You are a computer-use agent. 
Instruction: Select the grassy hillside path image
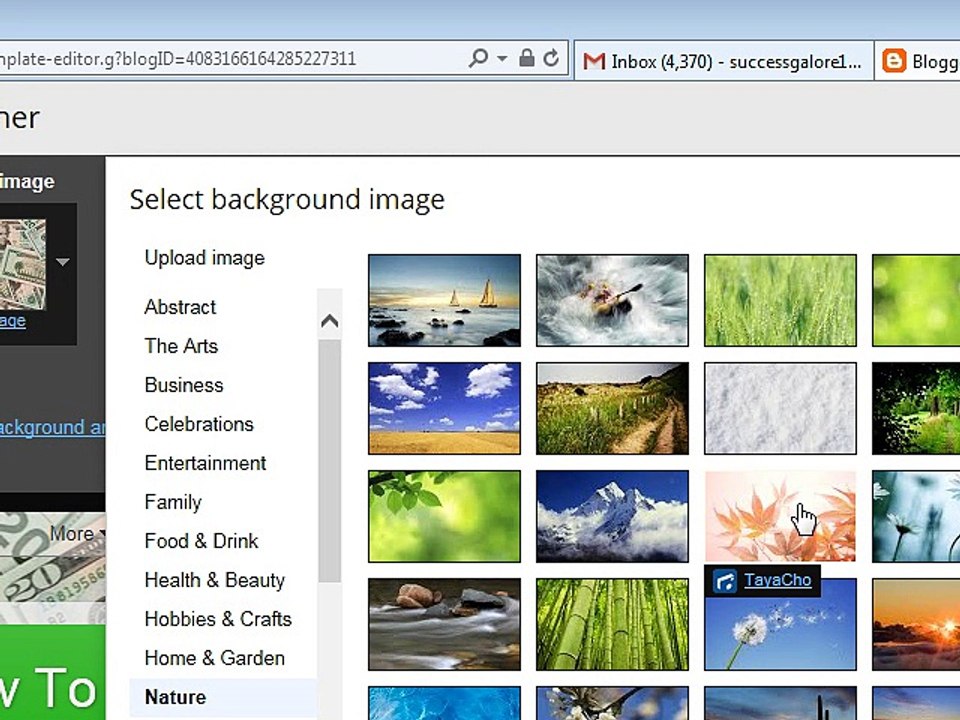pos(612,408)
